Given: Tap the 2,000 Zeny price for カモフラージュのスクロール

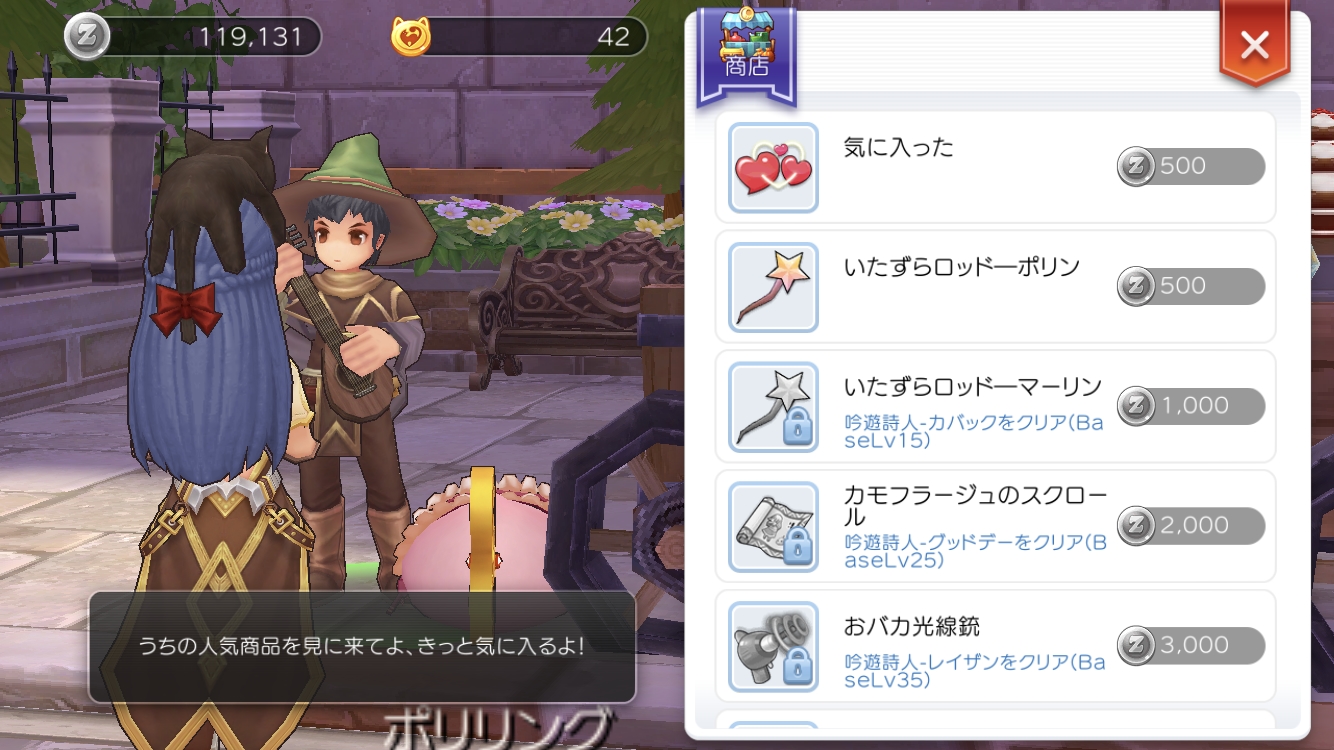Looking at the screenshot, I should 1190,526.
